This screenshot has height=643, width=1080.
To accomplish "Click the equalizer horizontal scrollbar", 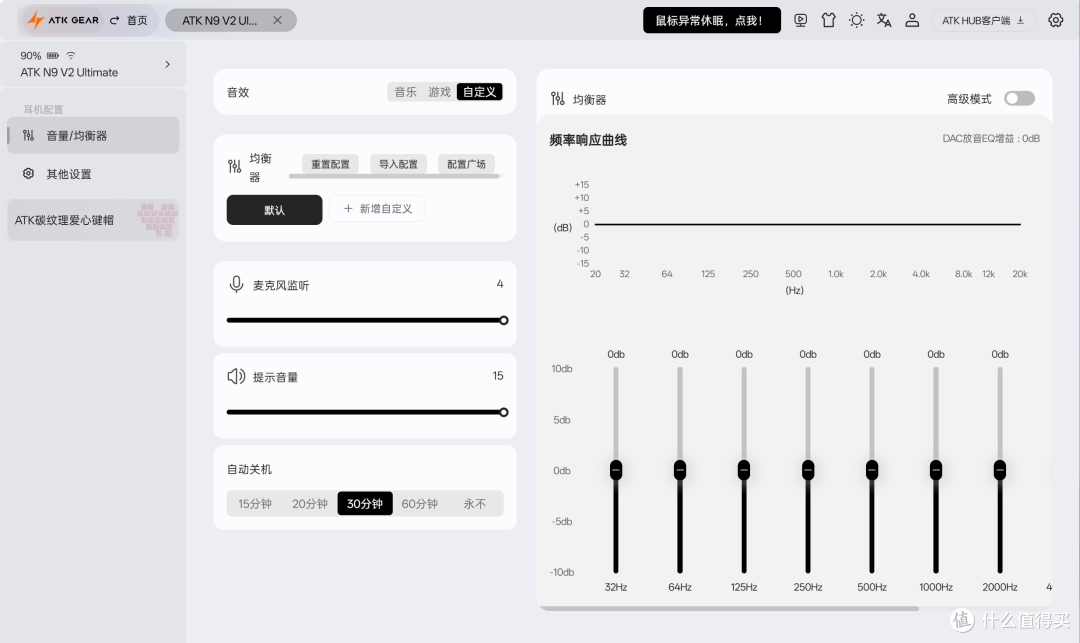I will pos(729,609).
